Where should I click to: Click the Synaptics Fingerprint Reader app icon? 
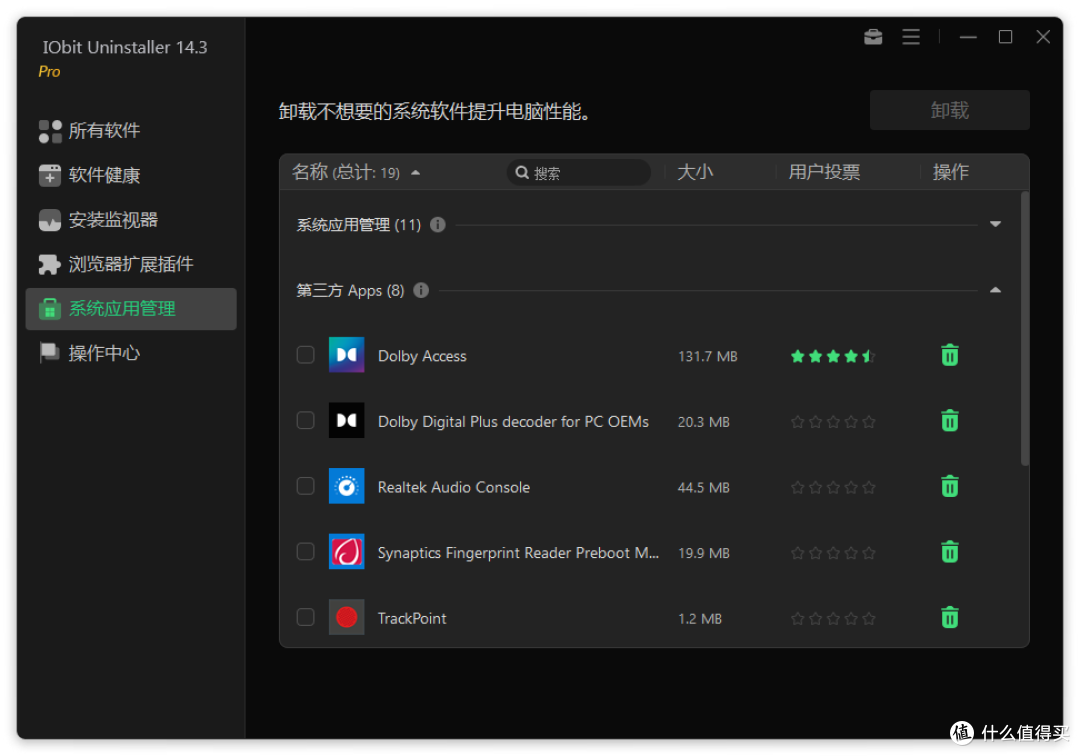346,552
